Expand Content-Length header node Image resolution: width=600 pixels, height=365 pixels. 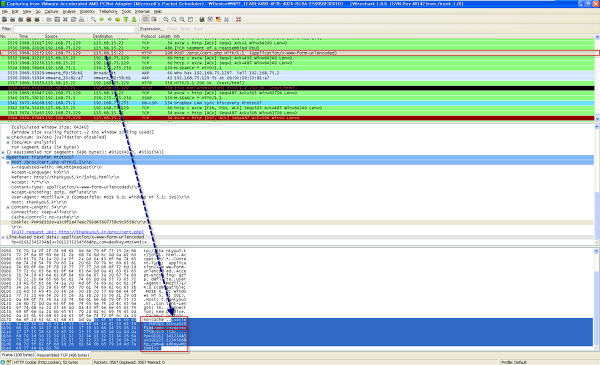coord(8,207)
